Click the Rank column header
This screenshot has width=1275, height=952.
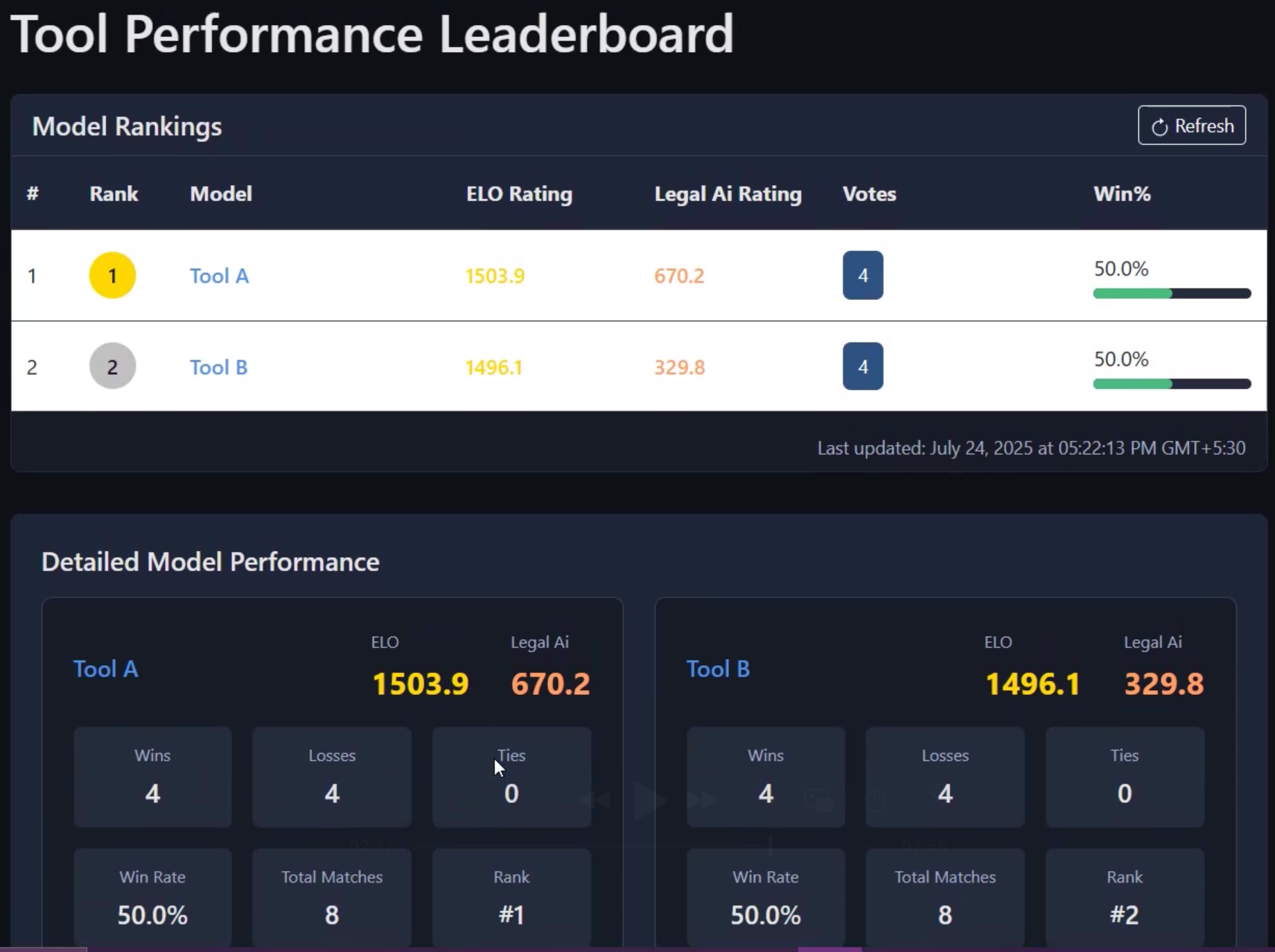[114, 194]
